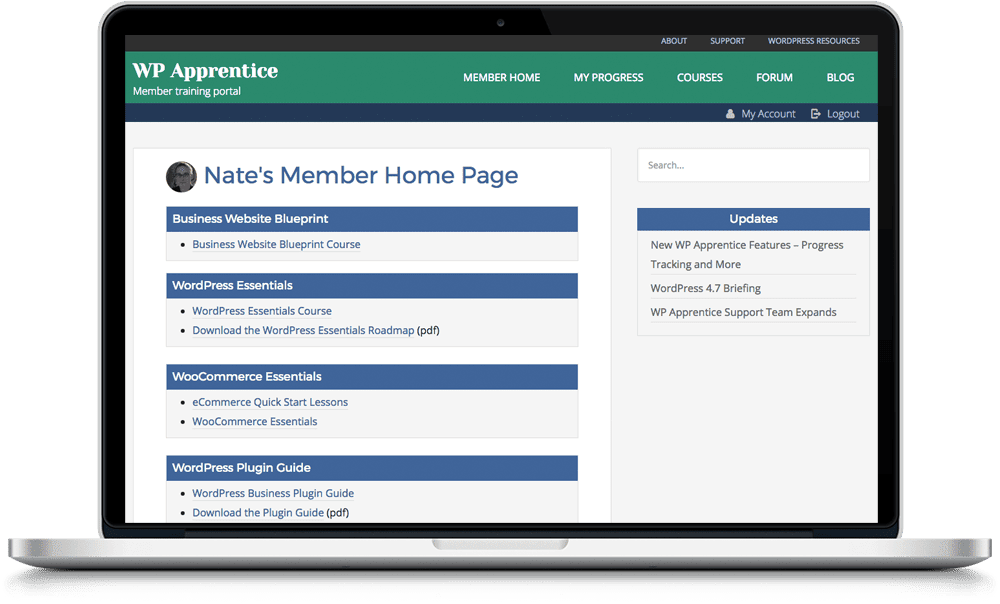
Task: Go to MEMBER HOME in navigation
Action: coord(502,77)
